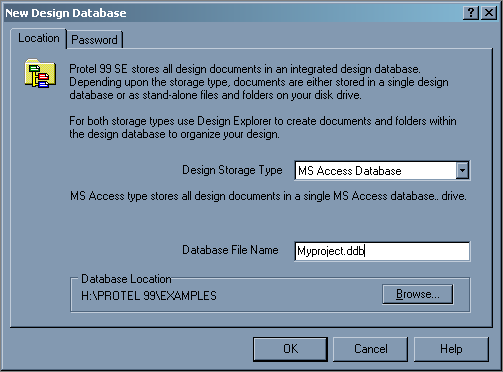Open Help for this dialog
Screen dimensions: 503x372
451,349
